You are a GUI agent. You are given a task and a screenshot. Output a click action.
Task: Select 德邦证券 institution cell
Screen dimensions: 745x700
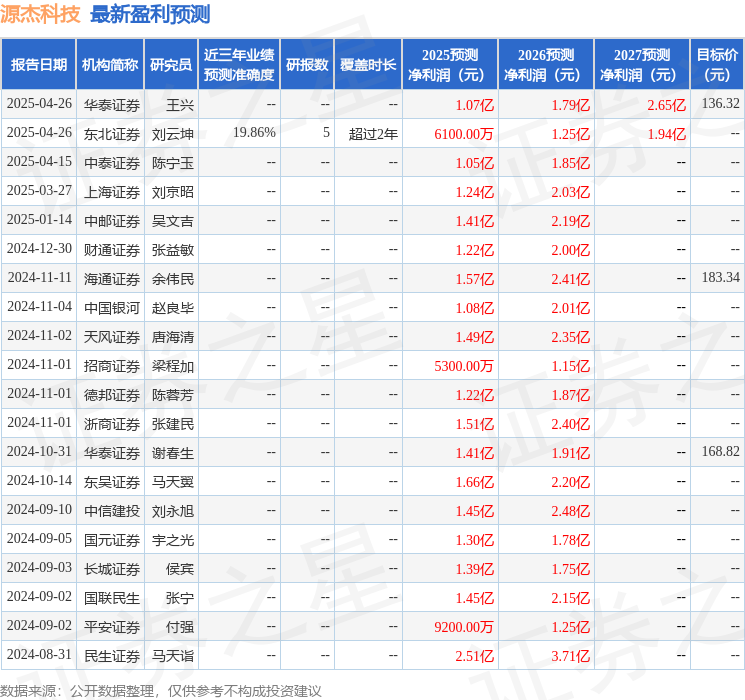click(x=112, y=395)
